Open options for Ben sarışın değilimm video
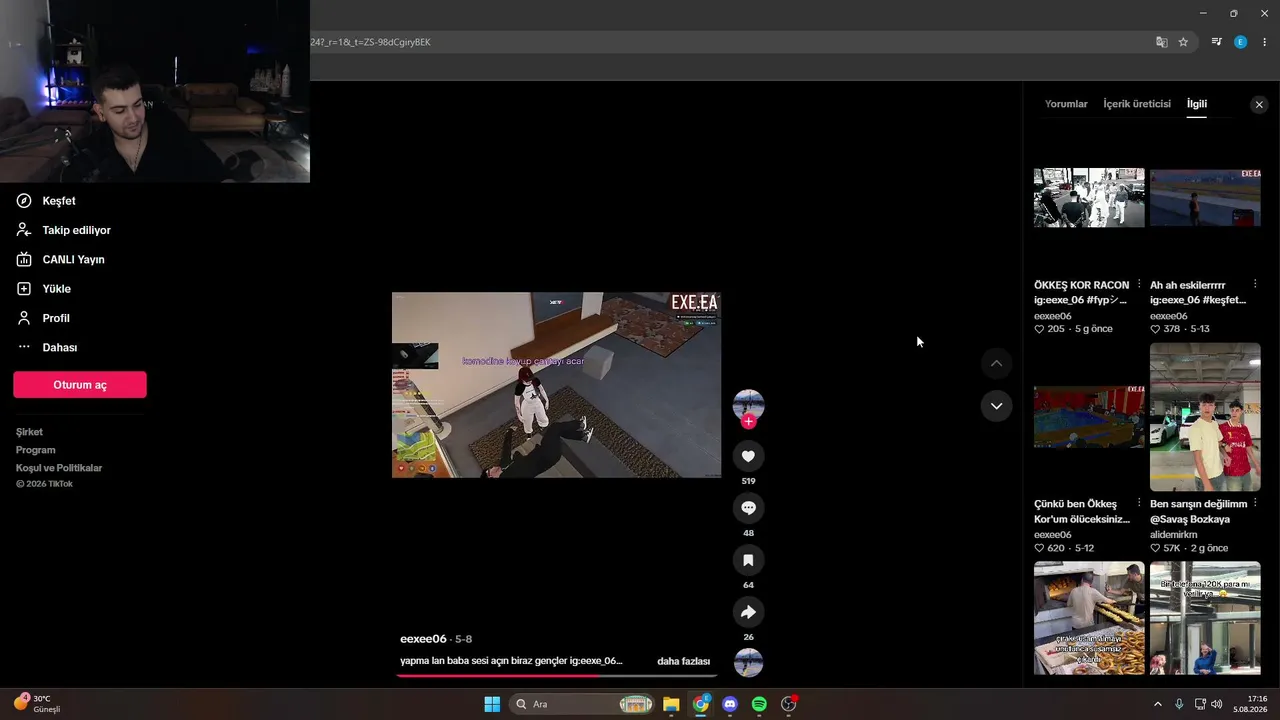 1255,503
